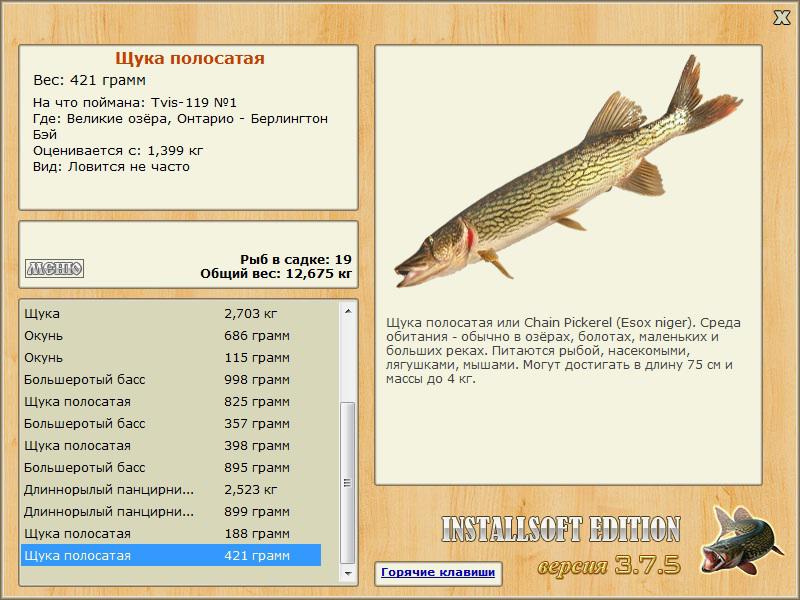Image resolution: width=800 pixels, height=600 pixels.
Task: Click the Вес: 421 грамм text
Action: (x=89, y=80)
